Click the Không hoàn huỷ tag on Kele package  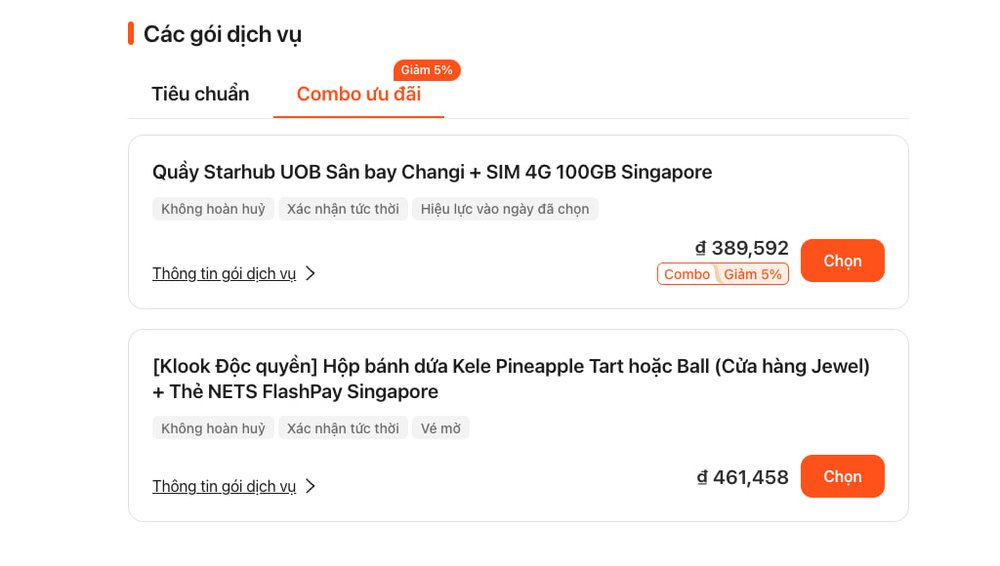click(x=213, y=428)
